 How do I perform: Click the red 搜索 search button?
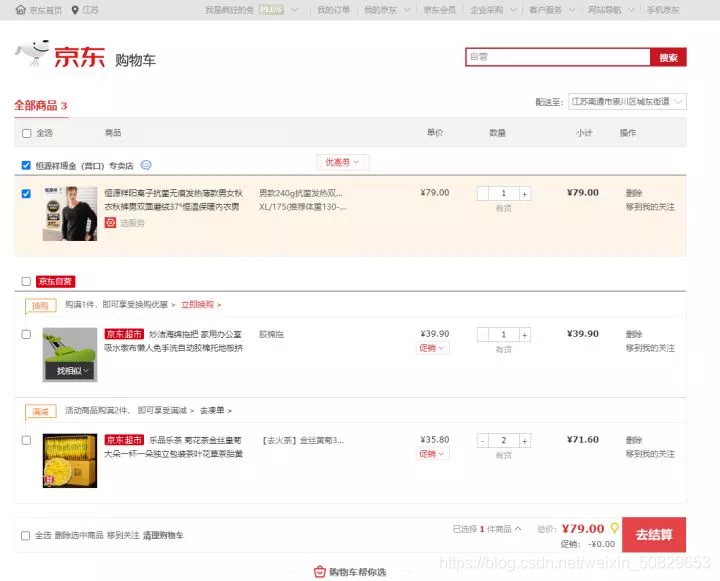[x=668, y=57]
